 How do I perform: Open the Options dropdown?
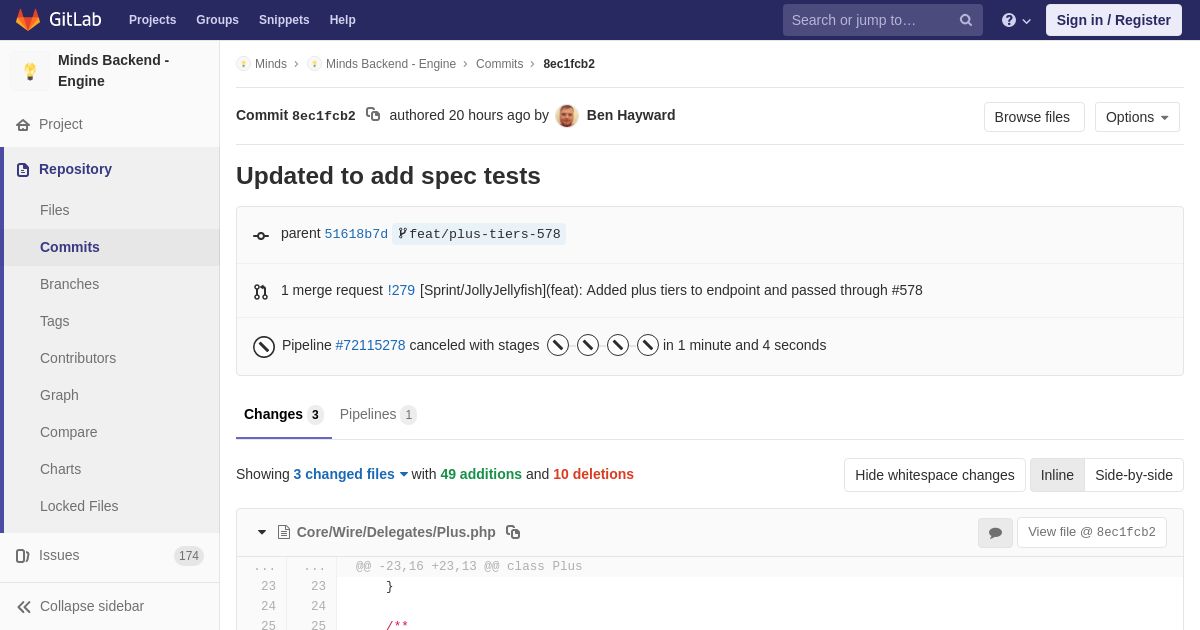coord(1137,117)
